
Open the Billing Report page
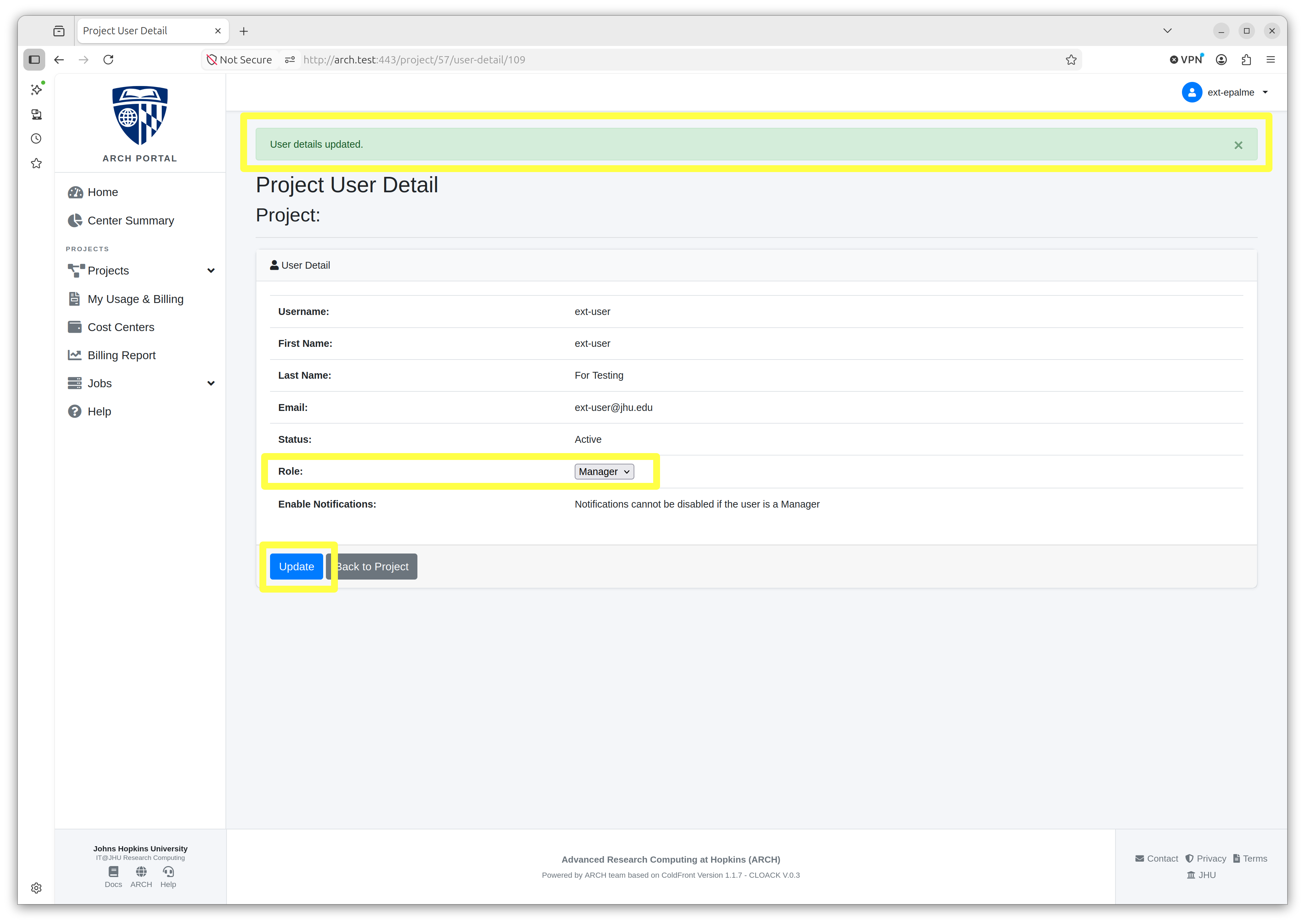121,356
